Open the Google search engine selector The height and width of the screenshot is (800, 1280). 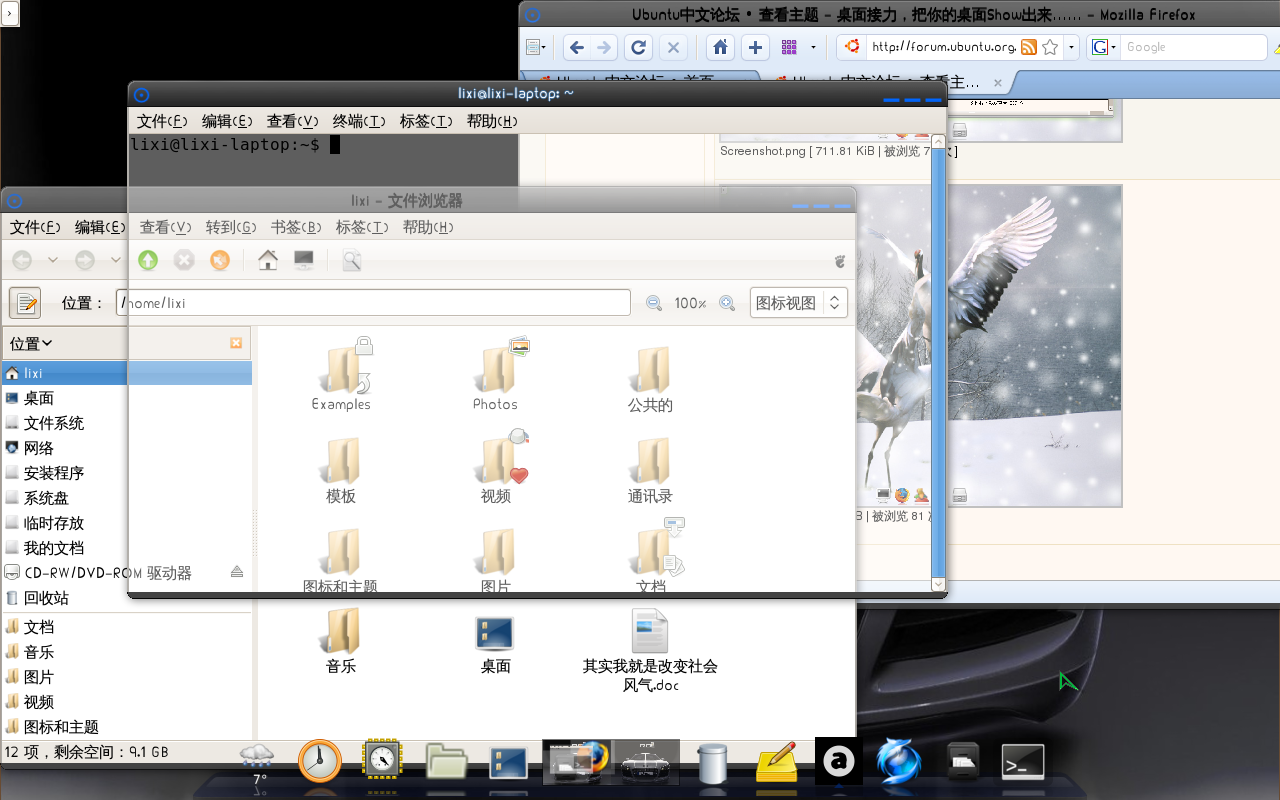point(1104,47)
